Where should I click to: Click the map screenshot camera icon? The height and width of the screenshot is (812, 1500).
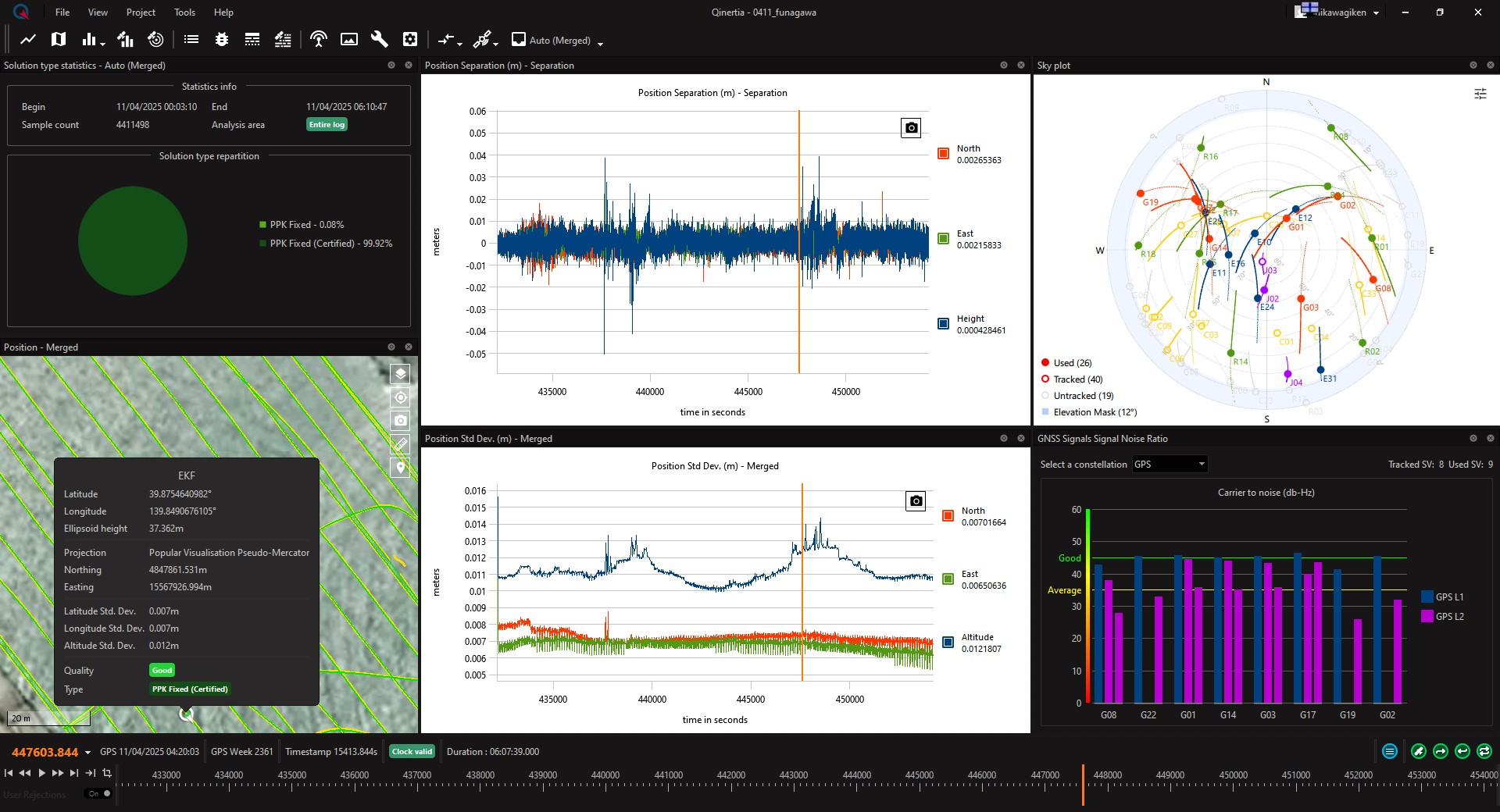point(400,421)
